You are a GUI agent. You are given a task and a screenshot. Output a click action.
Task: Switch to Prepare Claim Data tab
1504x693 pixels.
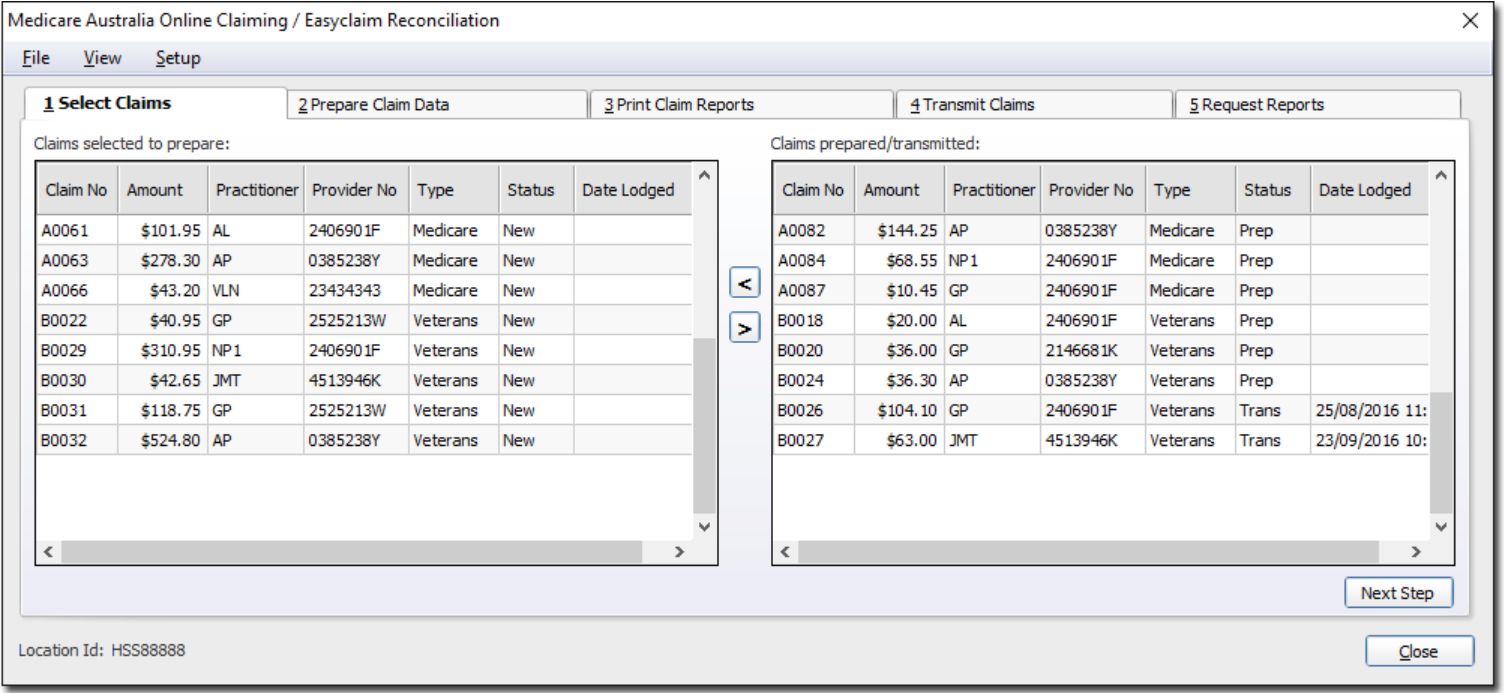coord(438,105)
